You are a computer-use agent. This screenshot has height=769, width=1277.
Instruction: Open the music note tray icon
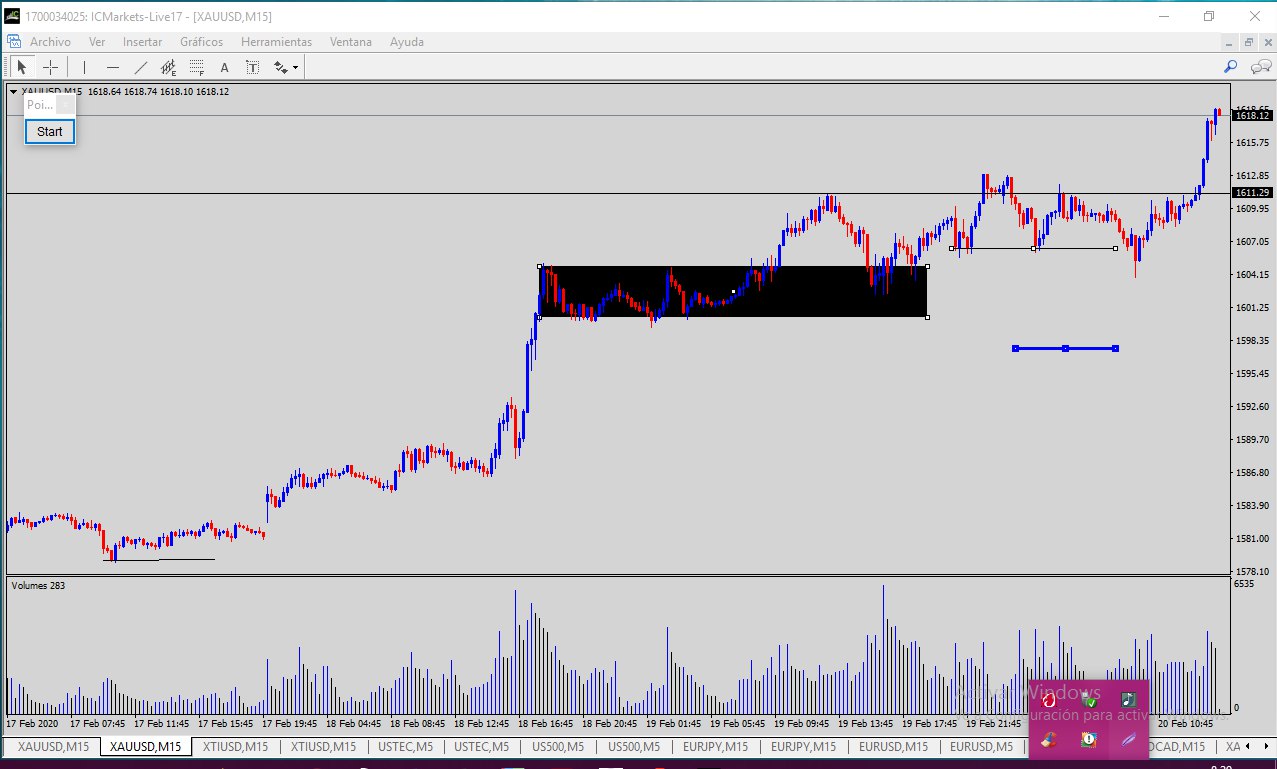[x=1129, y=700]
